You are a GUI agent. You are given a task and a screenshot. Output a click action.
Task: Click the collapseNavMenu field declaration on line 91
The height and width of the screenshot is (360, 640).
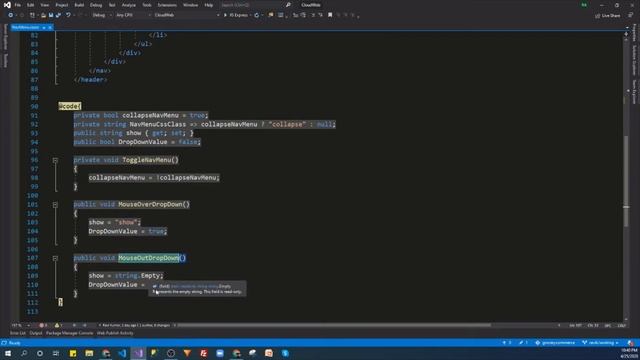[141, 115]
